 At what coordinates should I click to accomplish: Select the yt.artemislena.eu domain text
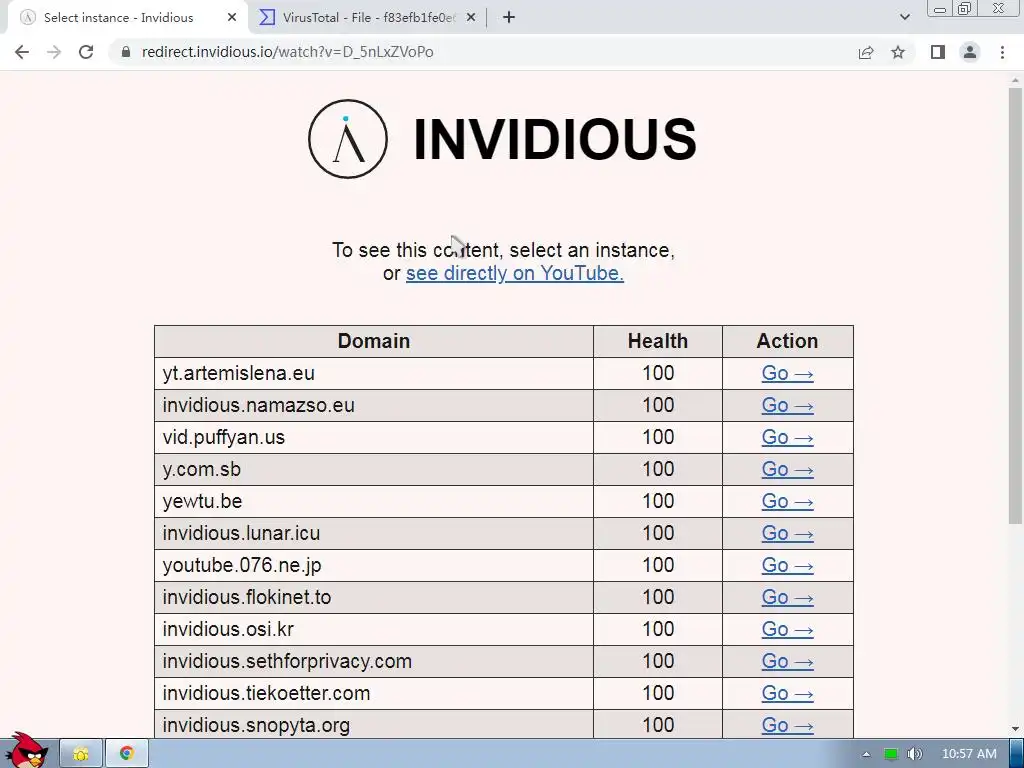coord(238,374)
